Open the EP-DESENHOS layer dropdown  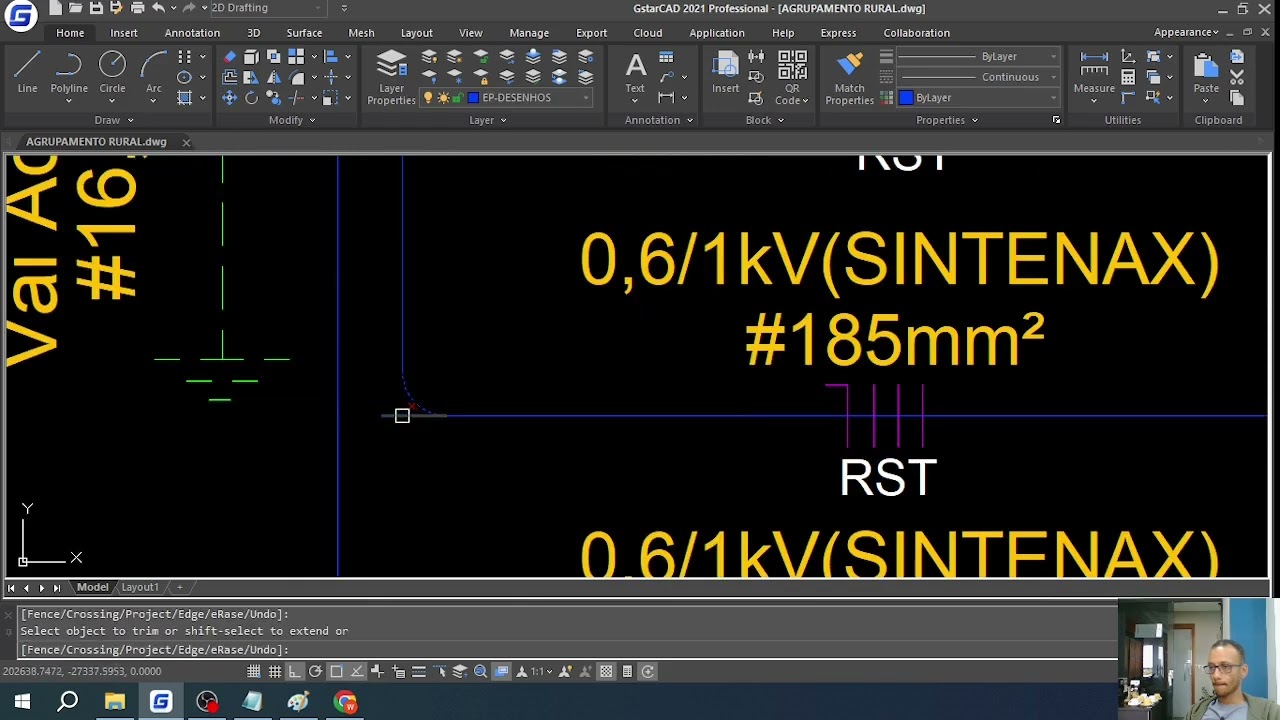[x=509, y=98]
